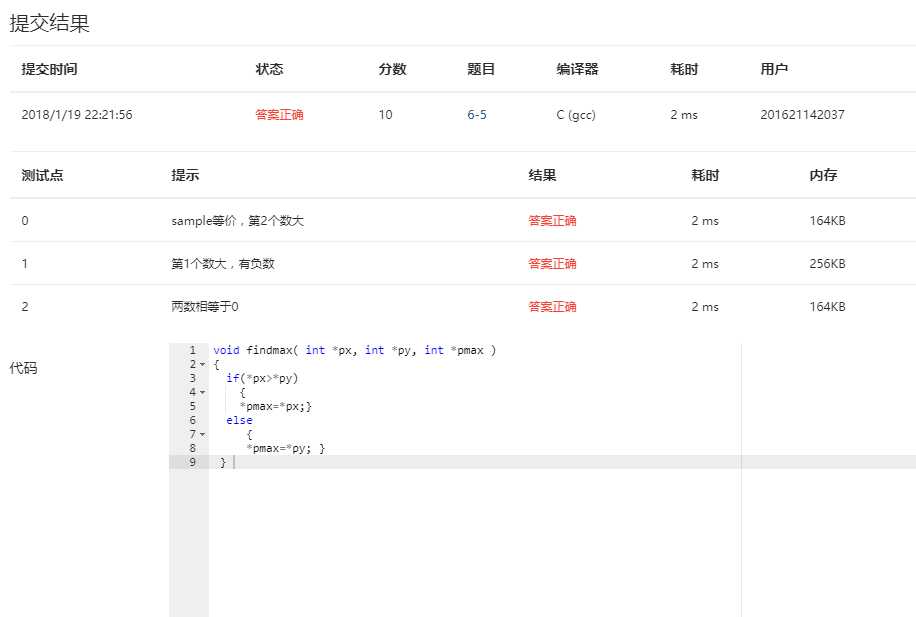Click the 分数 column header

[x=393, y=69]
